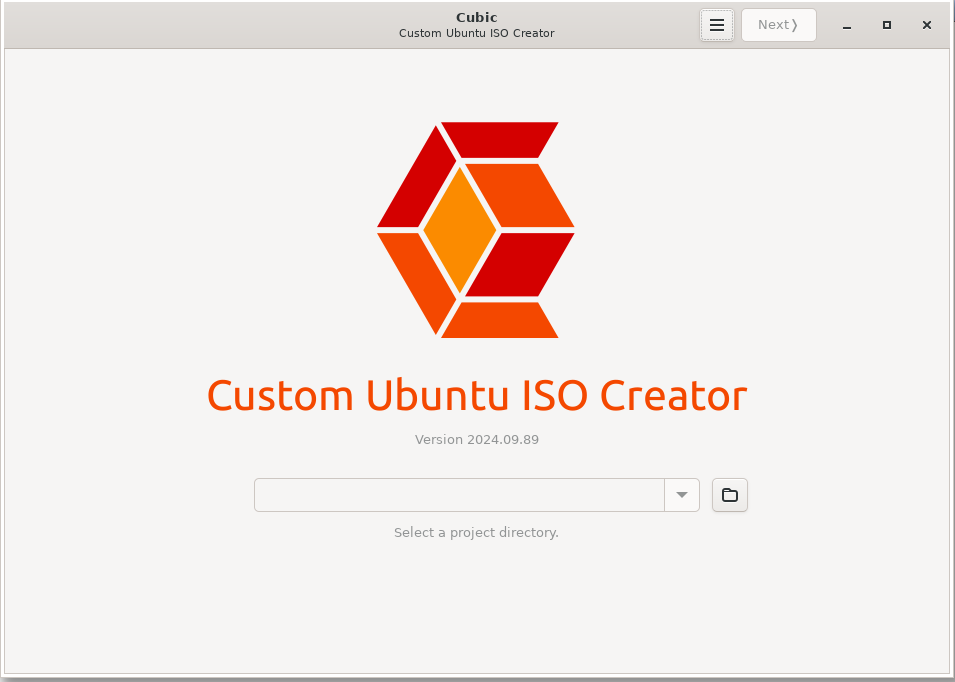Click the lower-left orange panel of the logo
Image resolution: width=955 pixels, height=682 pixels.
coord(415,278)
